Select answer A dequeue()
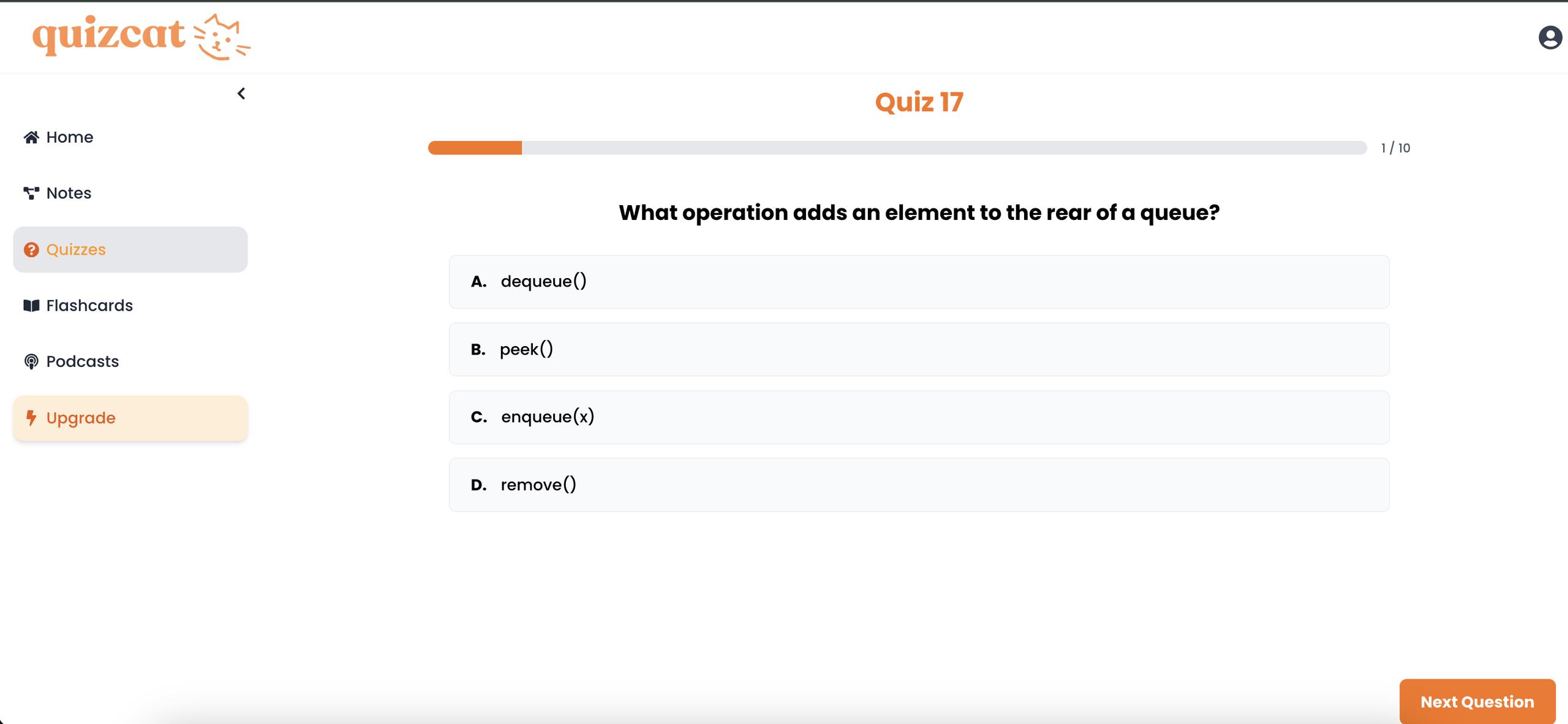The width and height of the screenshot is (1568, 724). (919, 282)
